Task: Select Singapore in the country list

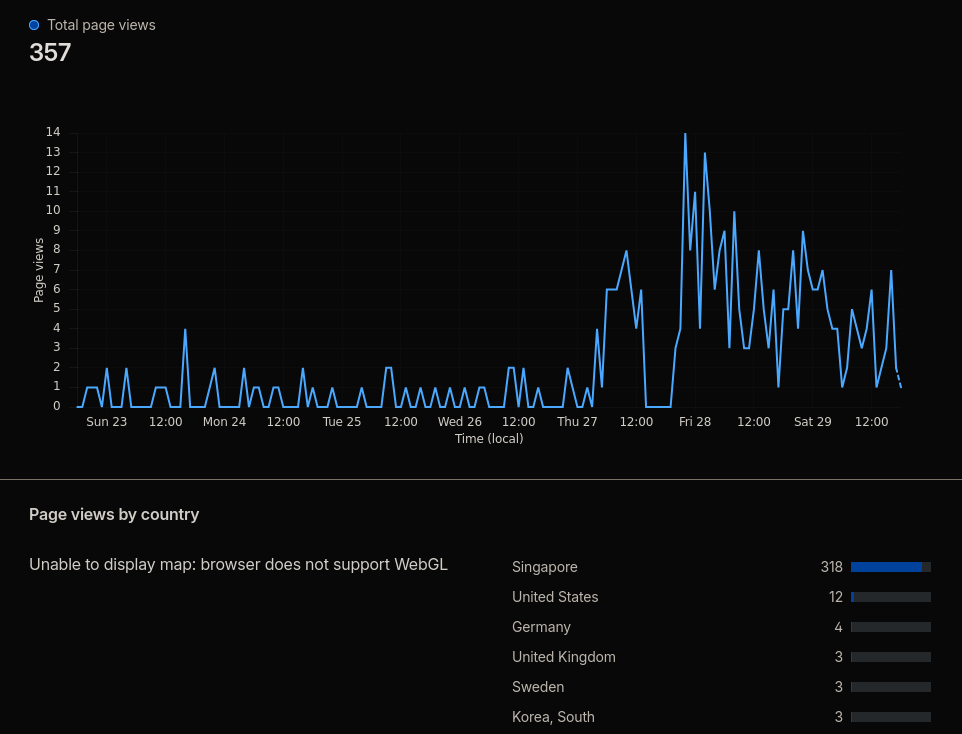Action: tap(545, 567)
